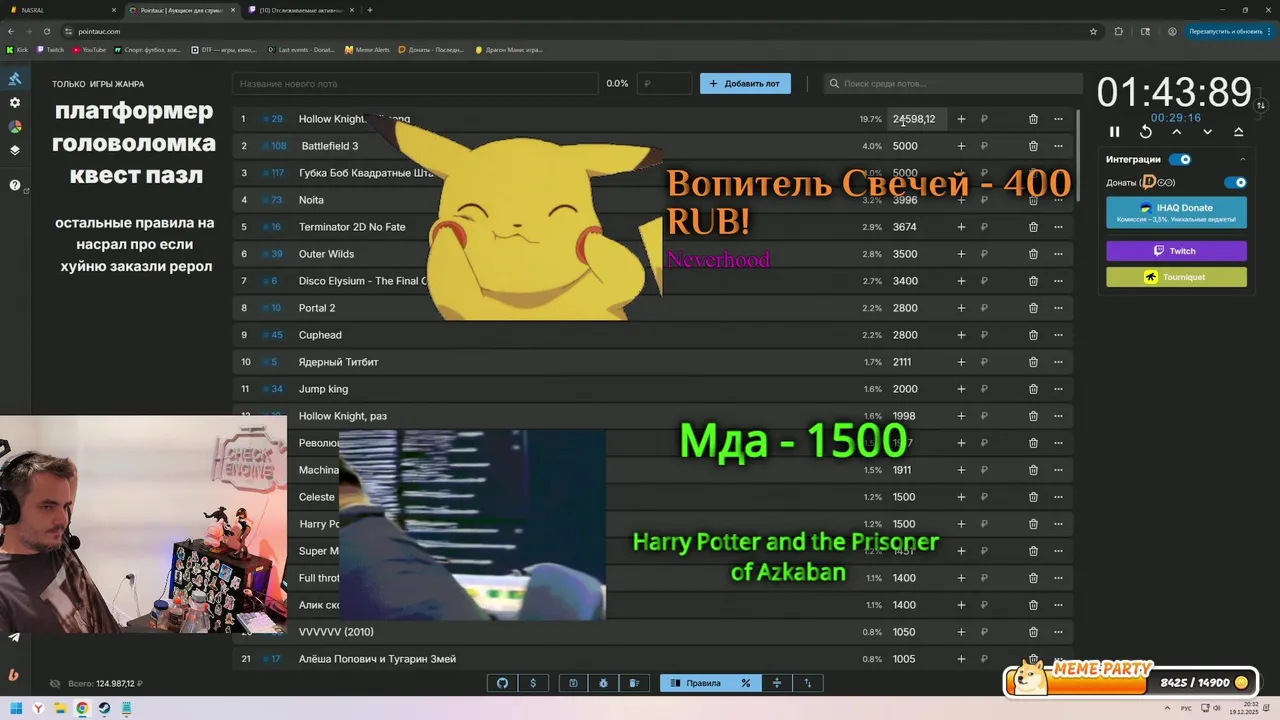The width and height of the screenshot is (1280, 720).
Task: Switch to the NASRAL browser tab
Action: [x=62, y=10]
